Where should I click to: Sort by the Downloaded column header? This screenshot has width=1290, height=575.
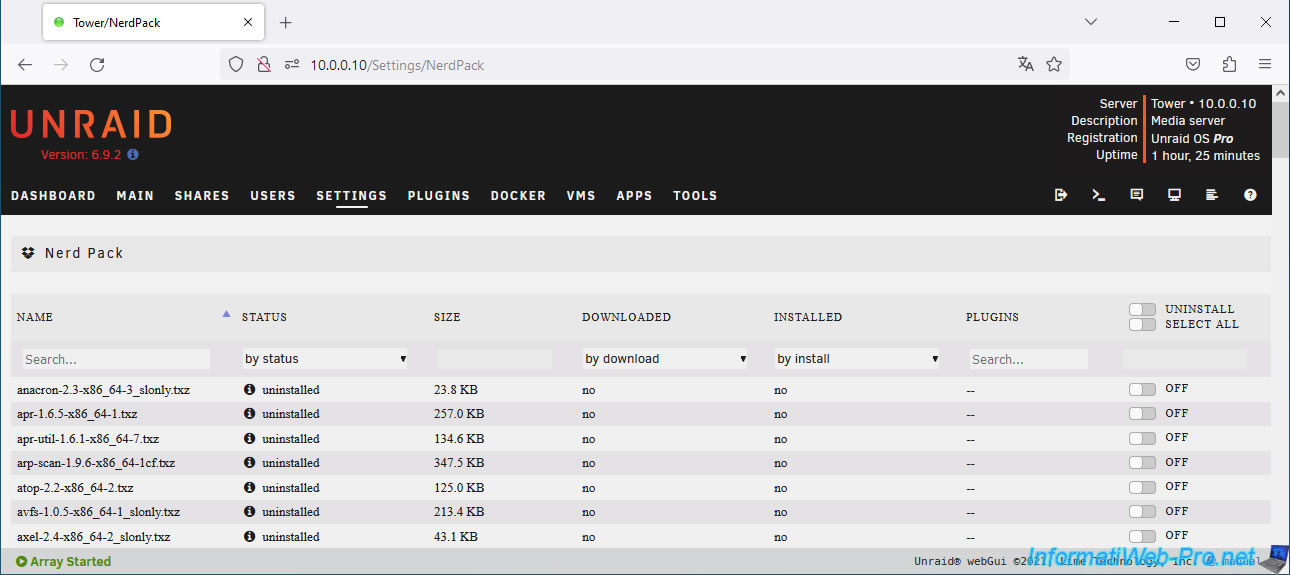pyautogui.click(x=626, y=317)
